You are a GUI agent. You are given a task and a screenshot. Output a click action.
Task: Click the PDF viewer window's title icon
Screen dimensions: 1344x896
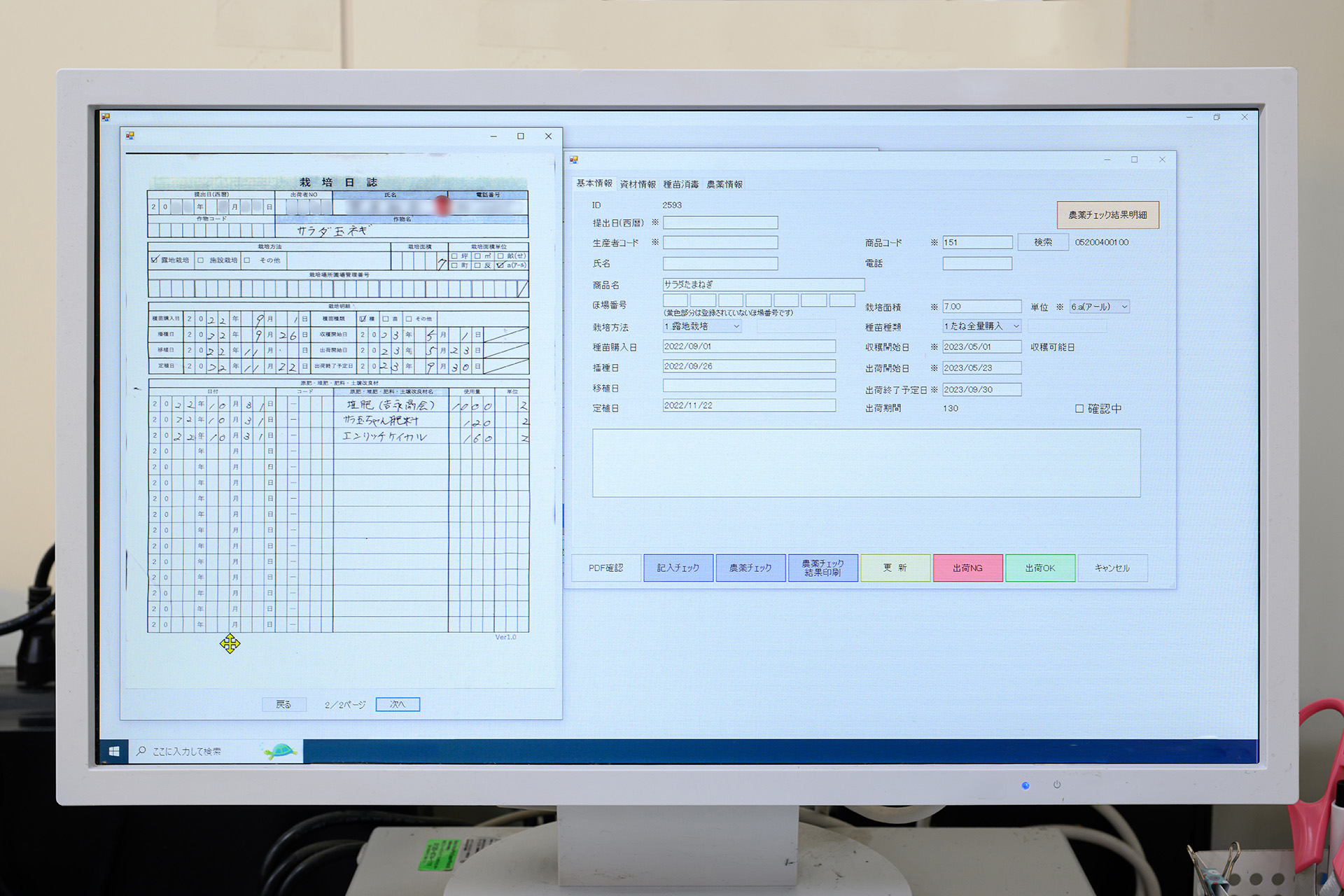pos(130,136)
